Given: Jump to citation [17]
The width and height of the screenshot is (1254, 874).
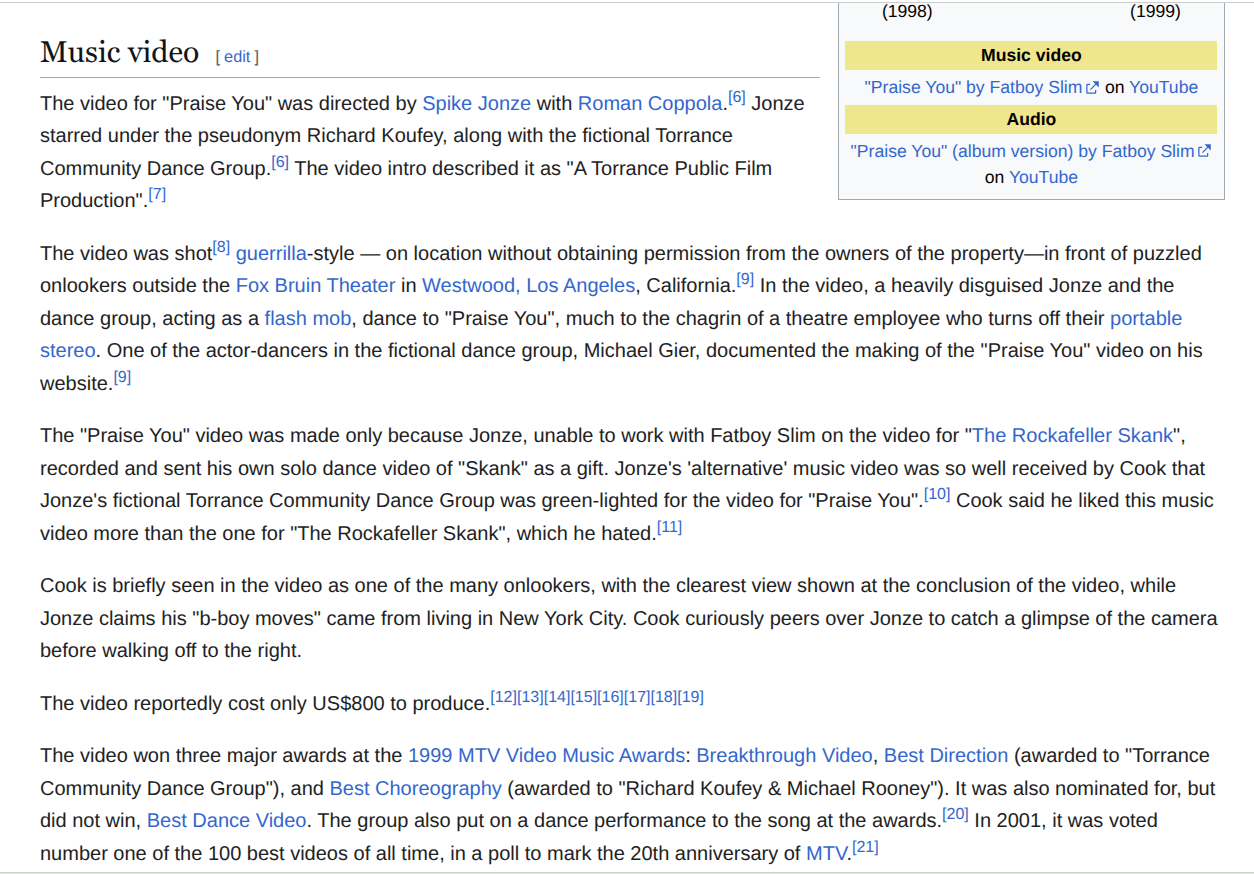Looking at the screenshot, I should (x=637, y=697).
